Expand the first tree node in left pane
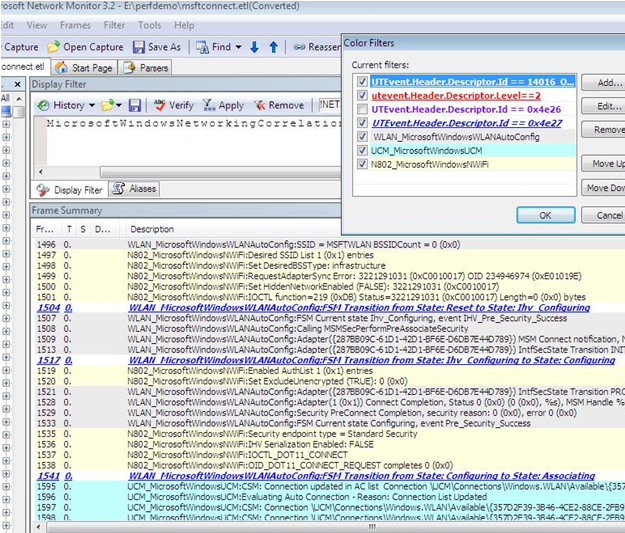The image size is (625, 533). coord(6,124)
